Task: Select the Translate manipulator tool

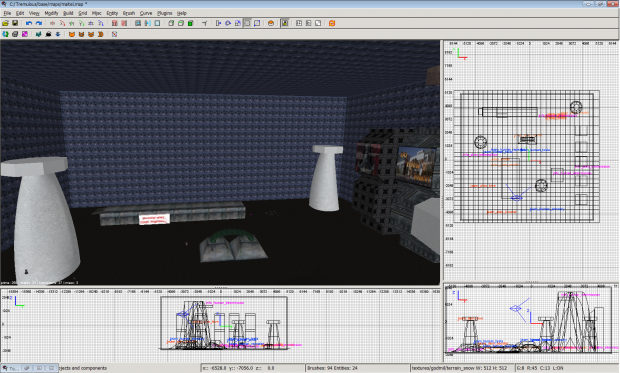Action: click(218, 23)
